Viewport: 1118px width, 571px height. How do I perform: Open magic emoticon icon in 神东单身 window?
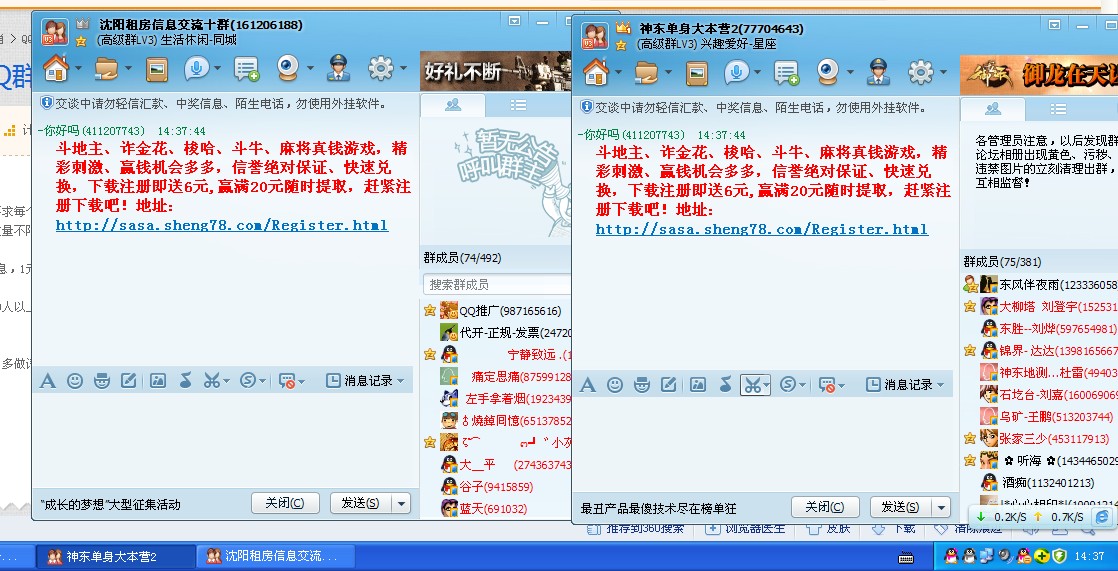[642, 385]
